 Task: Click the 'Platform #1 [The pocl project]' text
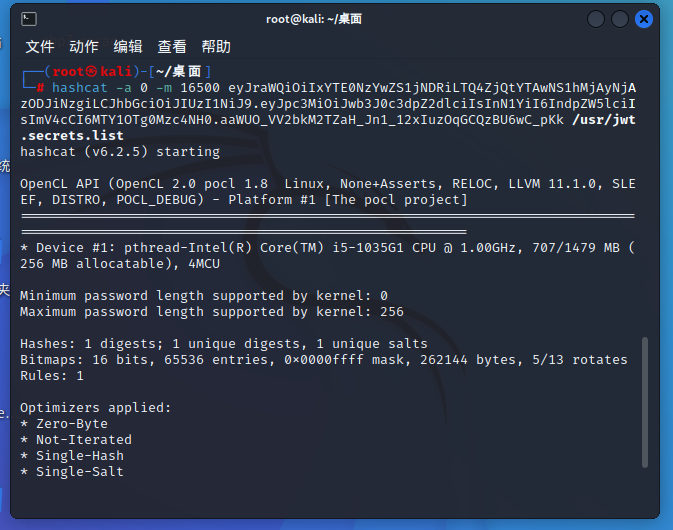[x=348, y=200]
